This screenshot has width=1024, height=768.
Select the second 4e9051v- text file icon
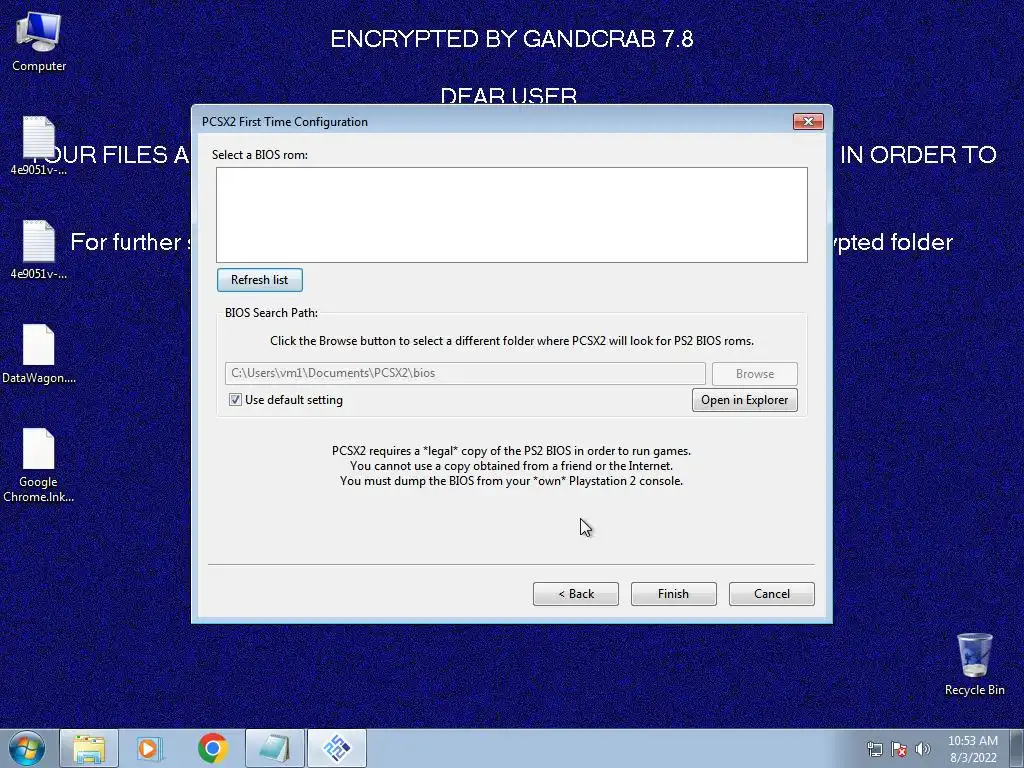[x=39, y=249]
